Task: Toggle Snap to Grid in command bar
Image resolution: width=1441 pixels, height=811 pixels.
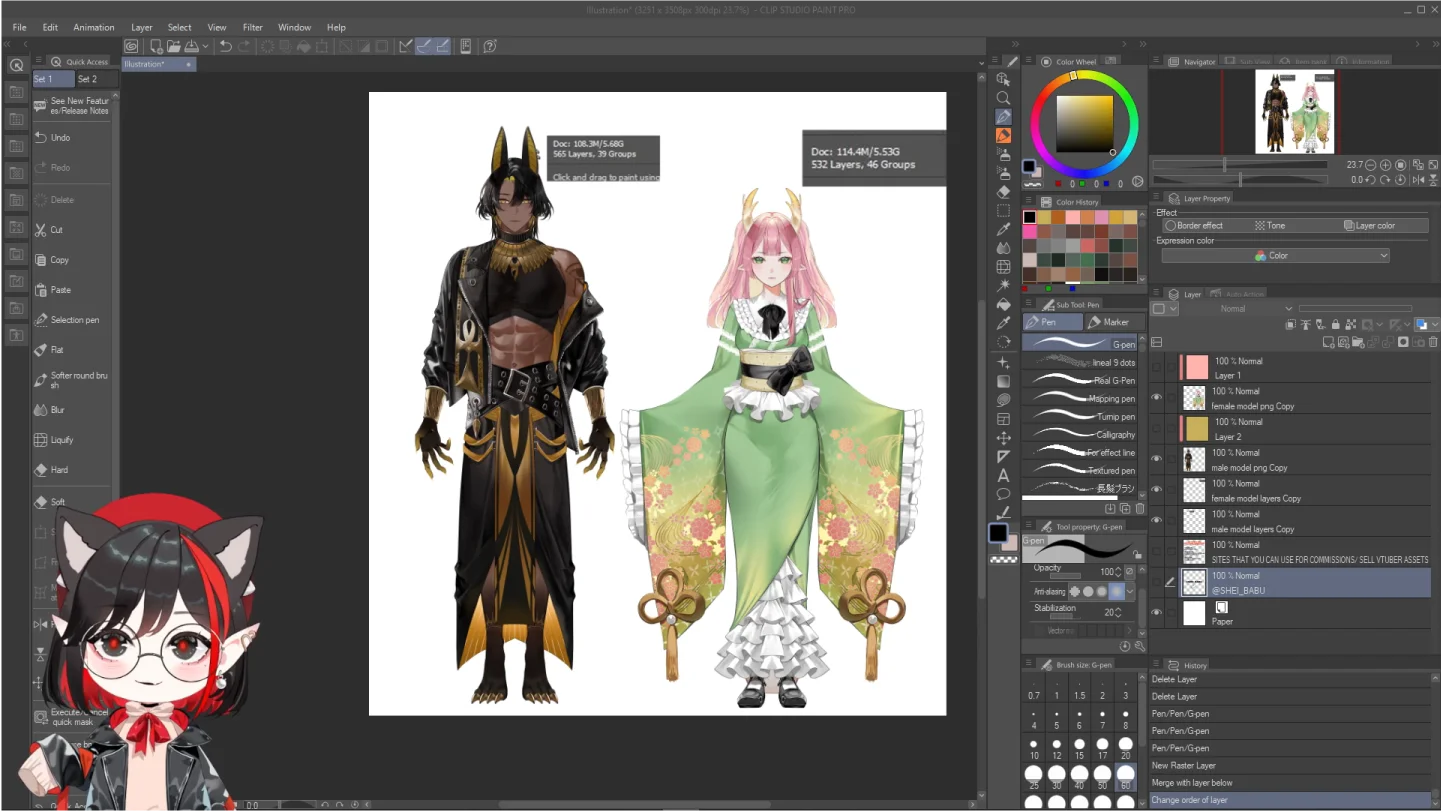Action: pos(442,46)
